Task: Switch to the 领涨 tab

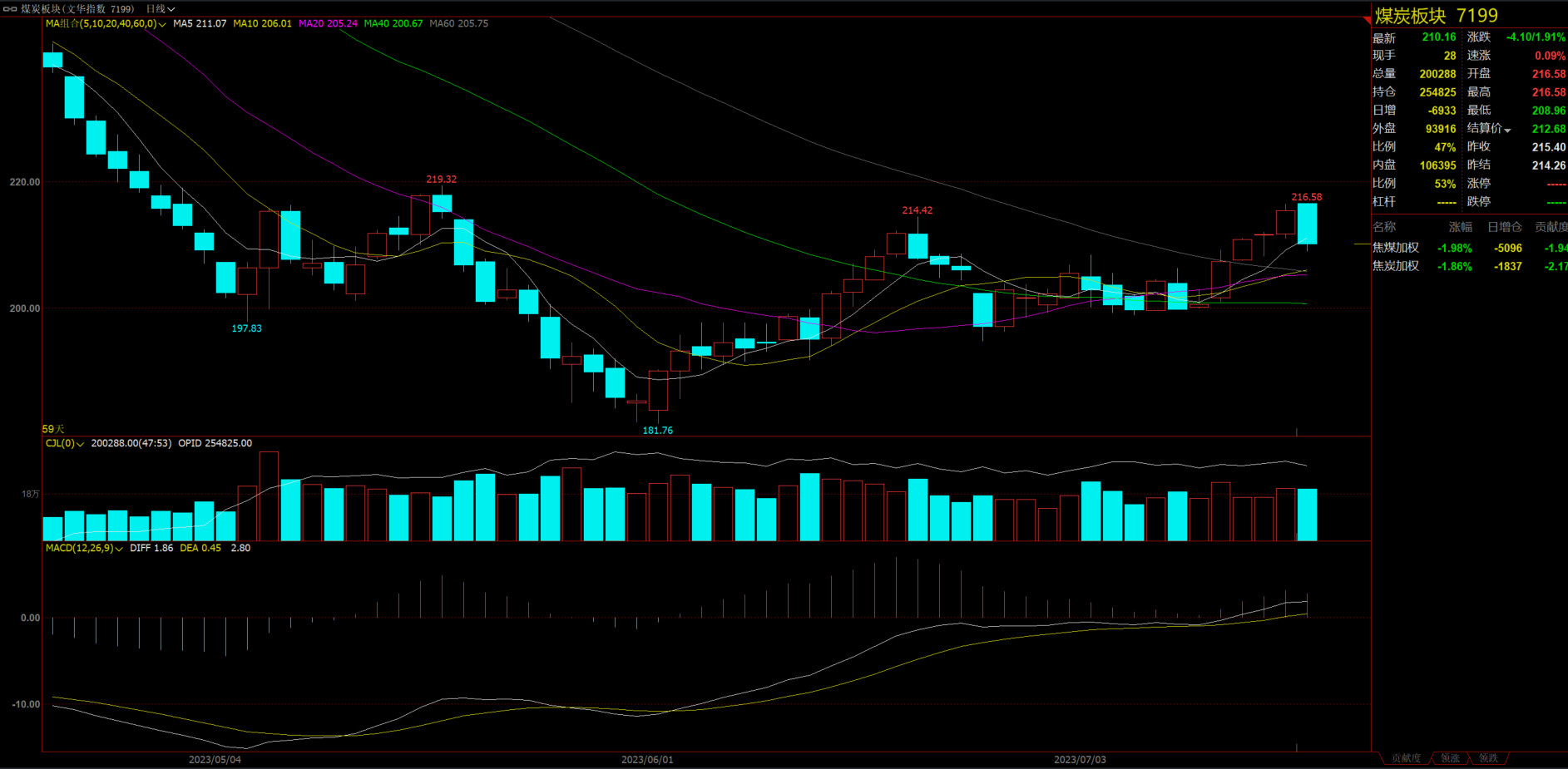Action: pos(1451,758)
